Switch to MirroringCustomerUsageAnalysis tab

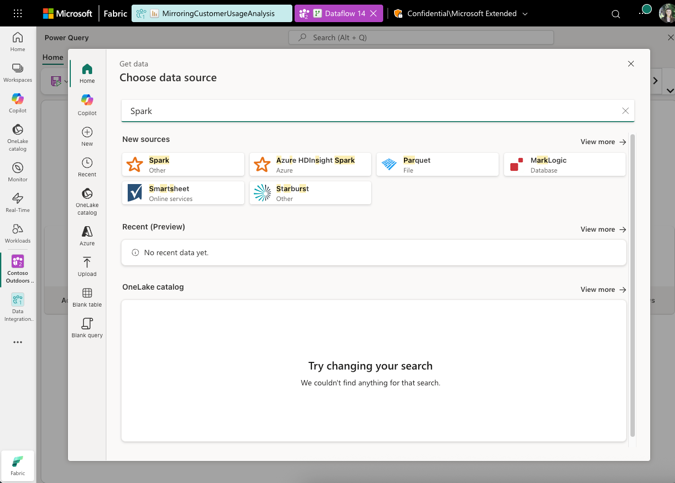tap(211, 13)
